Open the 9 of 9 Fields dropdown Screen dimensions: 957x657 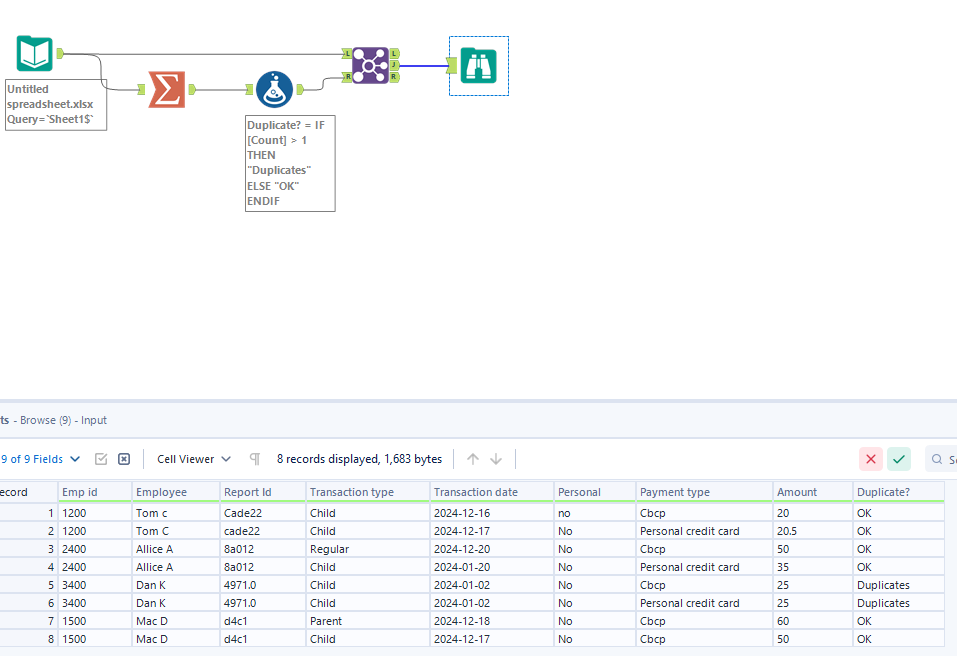pyautogui.click(x=40, y=458)
